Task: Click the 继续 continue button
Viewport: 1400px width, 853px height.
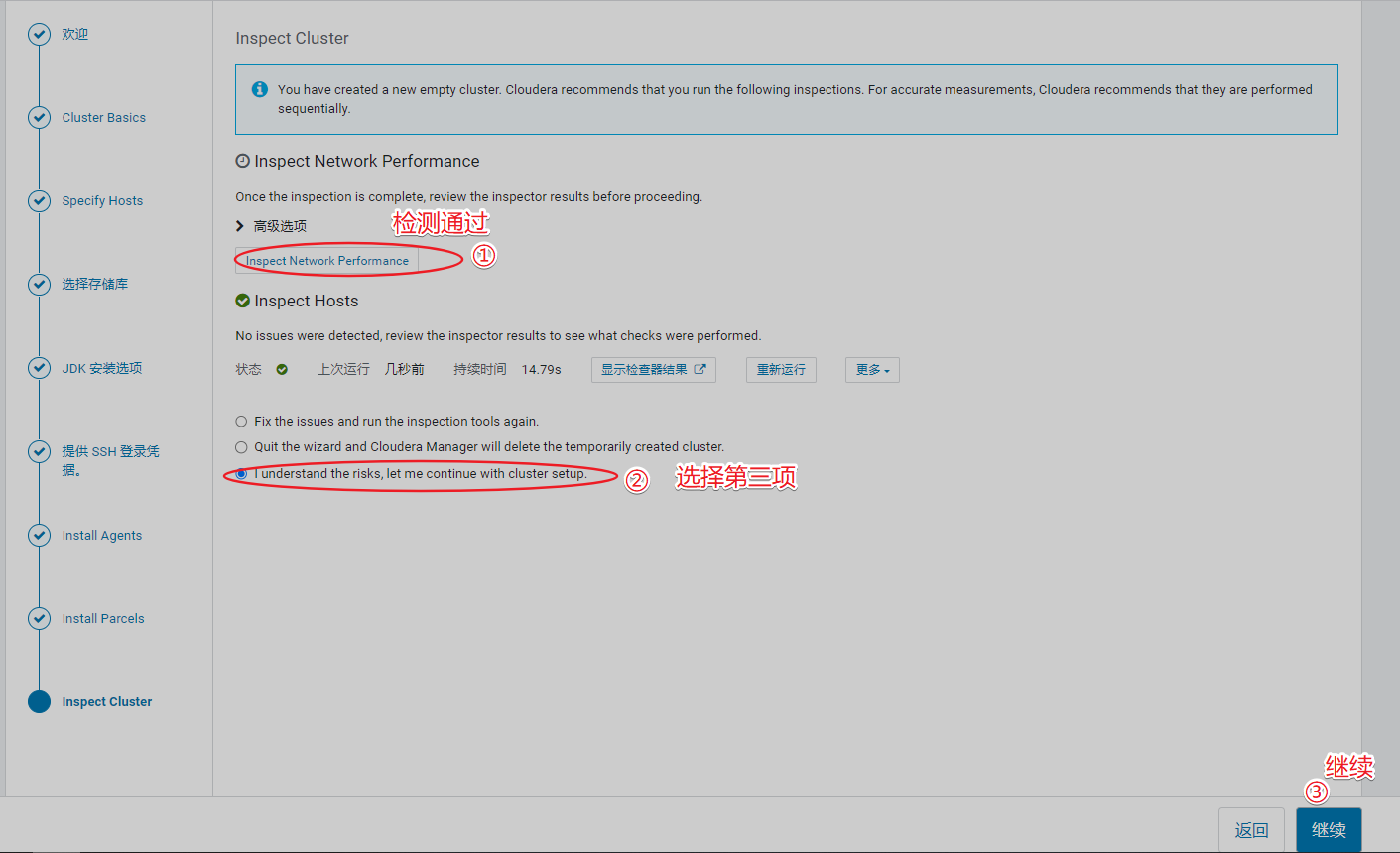Action: (x=1329, y=830)
